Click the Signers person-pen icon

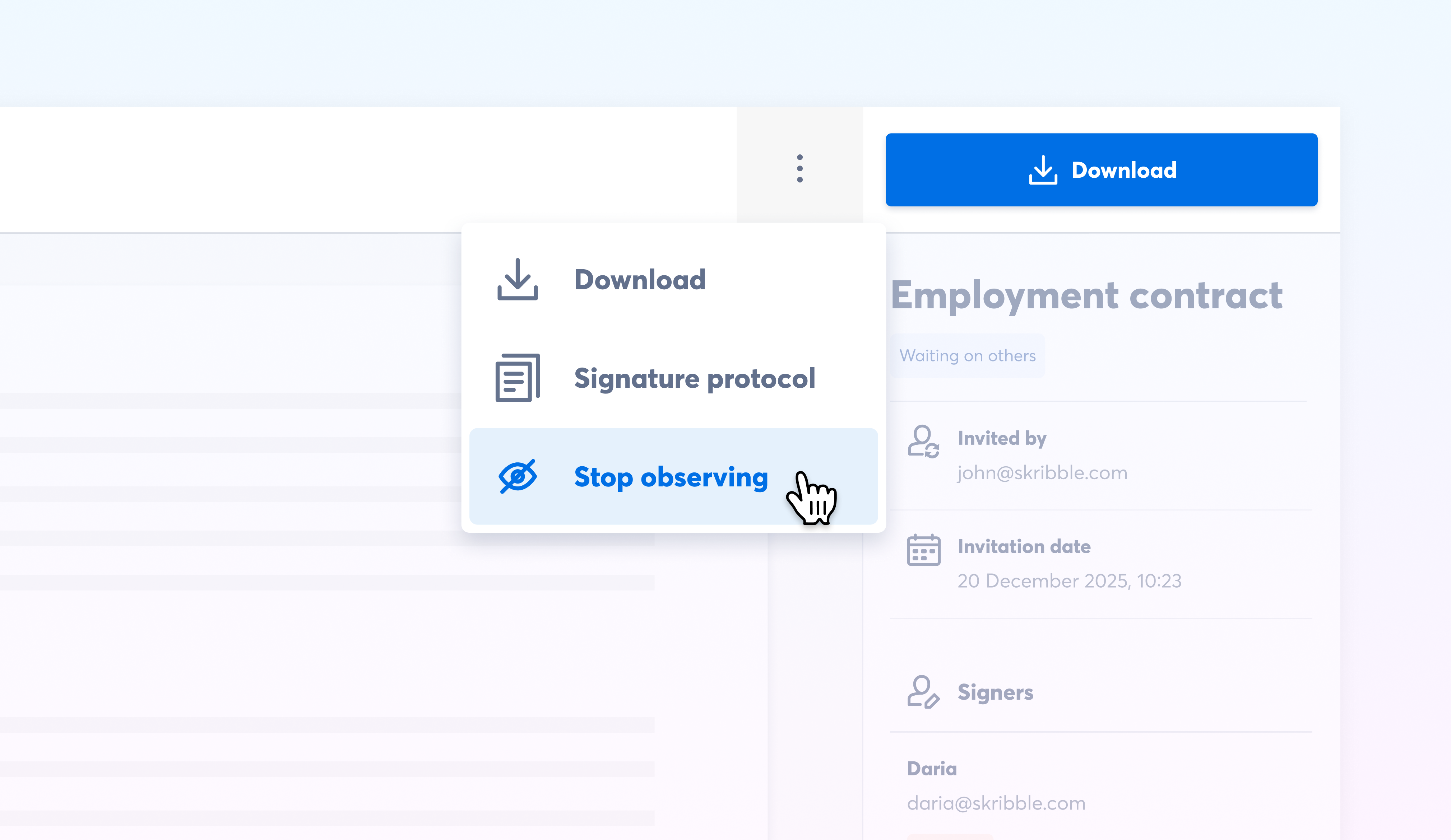[923, 691]
